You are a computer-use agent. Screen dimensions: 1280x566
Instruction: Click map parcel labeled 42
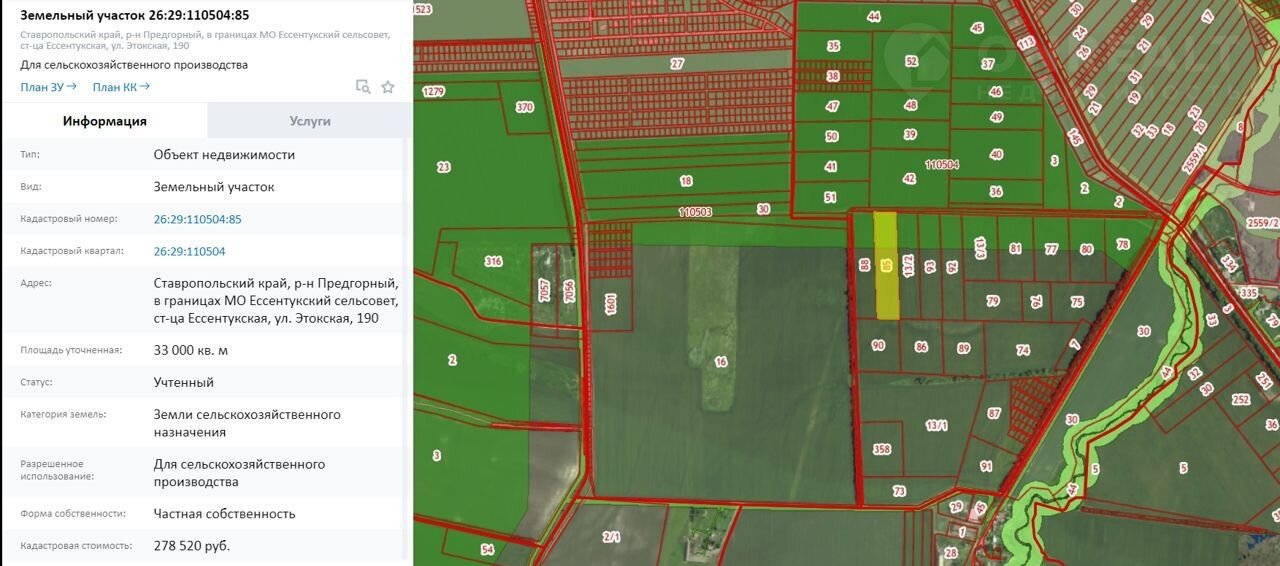point(908,179)
